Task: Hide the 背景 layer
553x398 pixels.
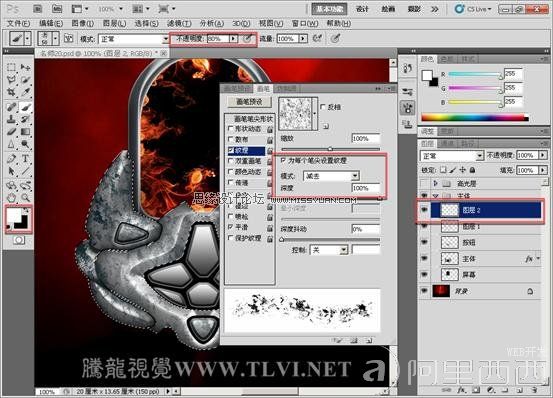Action: click(424, 291)
